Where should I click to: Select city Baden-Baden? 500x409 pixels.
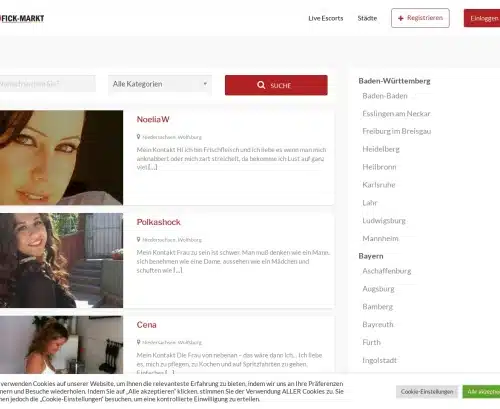pos(385,96)
